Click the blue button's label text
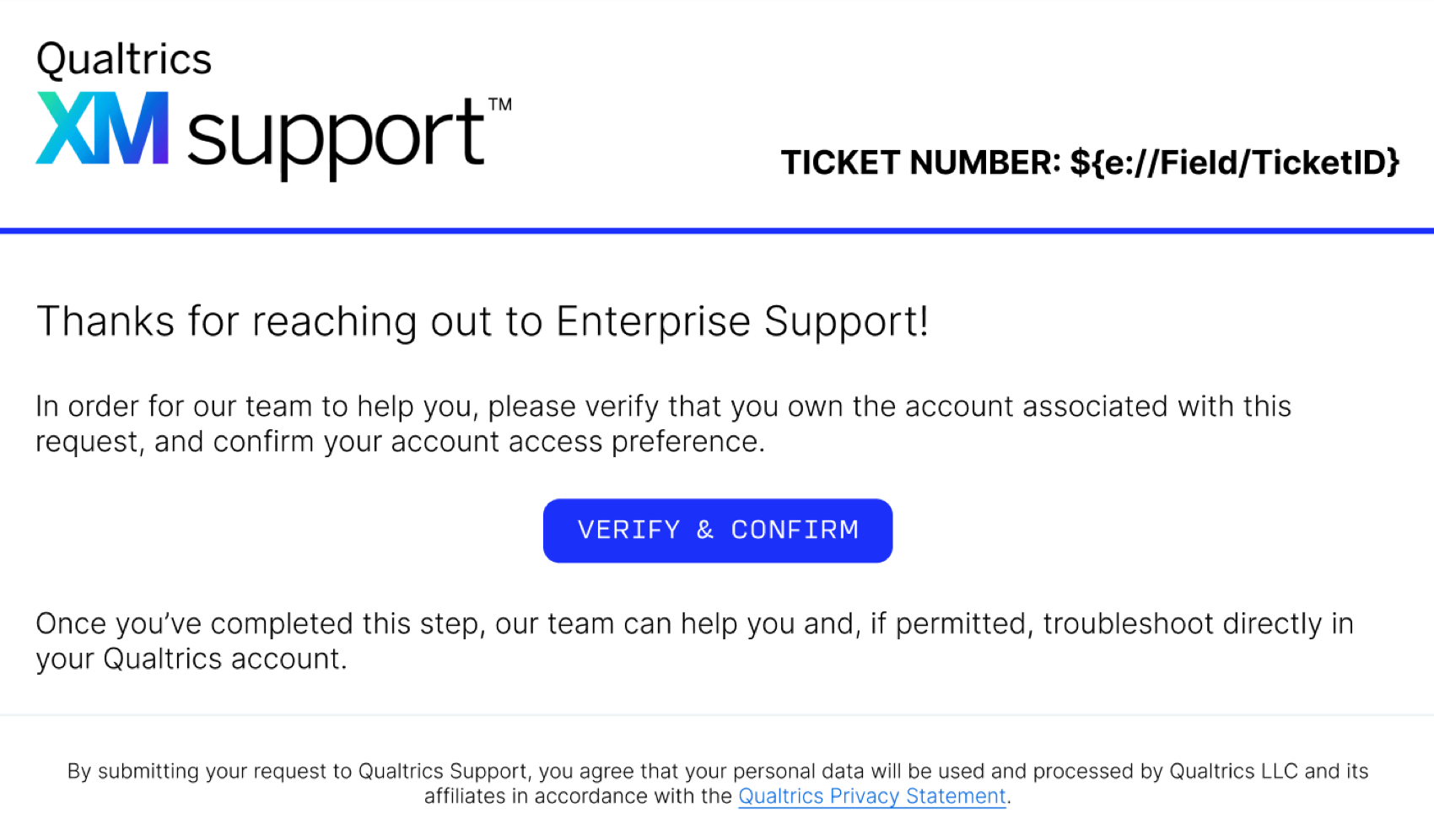The height and width of the screenshot is (840, 1434). click(x=717, y=530)
